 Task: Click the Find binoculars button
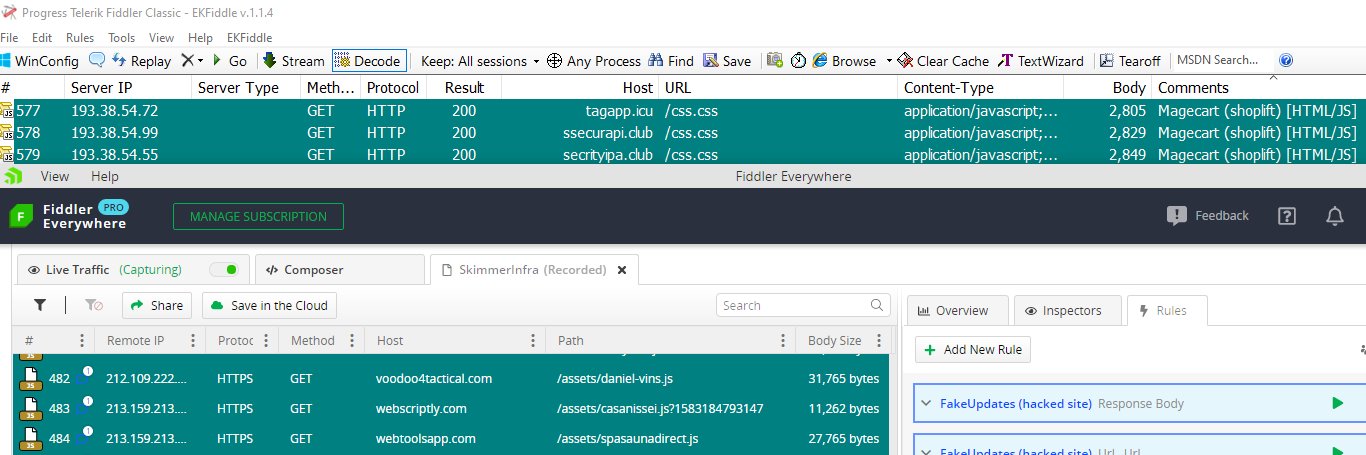[x=671, y=61]
